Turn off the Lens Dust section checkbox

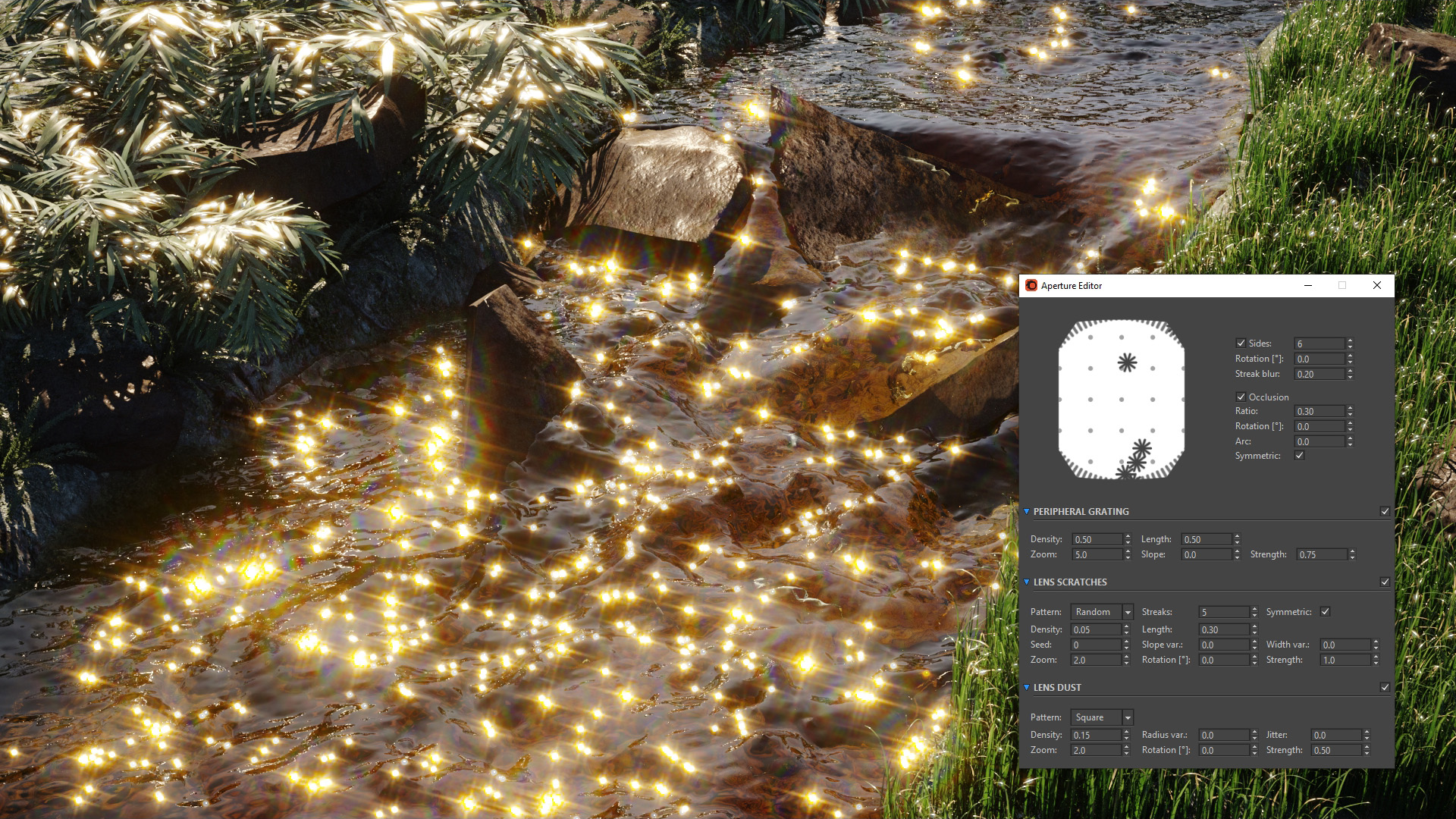click(1385, 688)
